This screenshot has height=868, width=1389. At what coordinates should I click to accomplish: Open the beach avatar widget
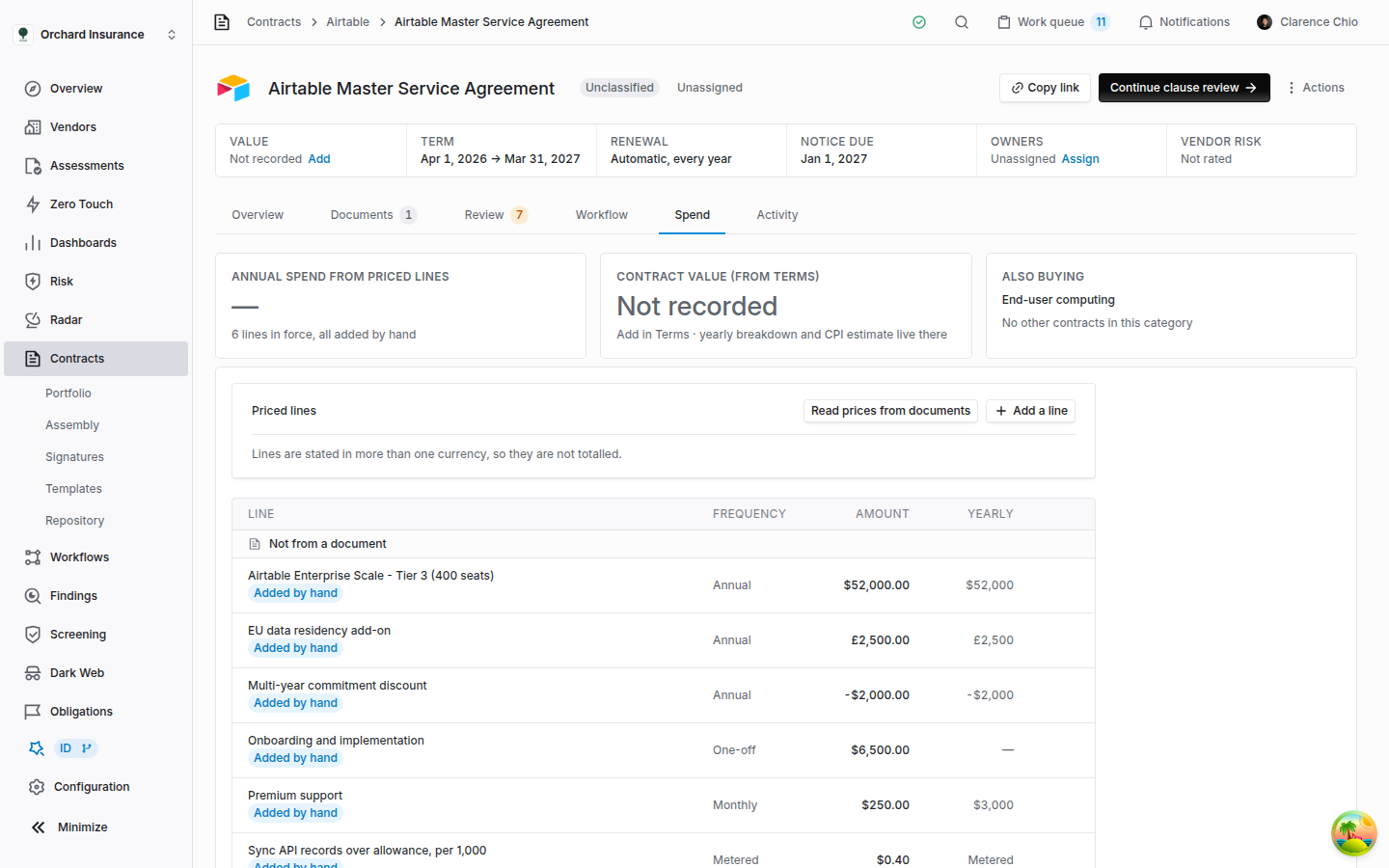coord(1354,833)
